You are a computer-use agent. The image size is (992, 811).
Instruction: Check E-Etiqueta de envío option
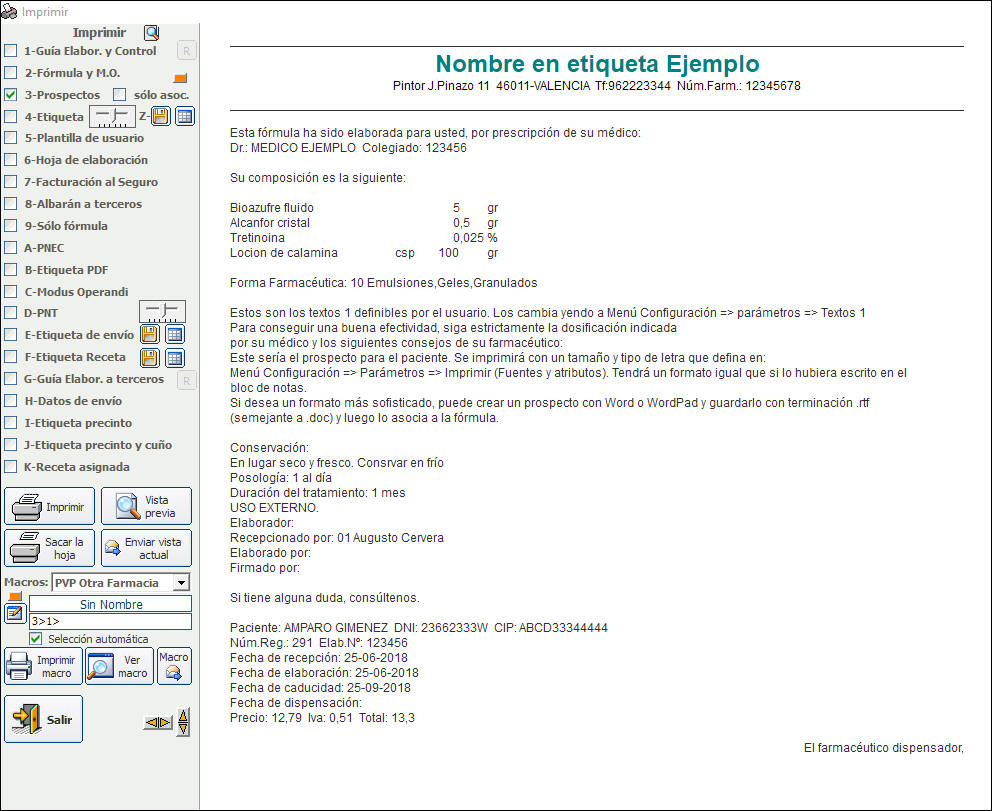point(11,335)
